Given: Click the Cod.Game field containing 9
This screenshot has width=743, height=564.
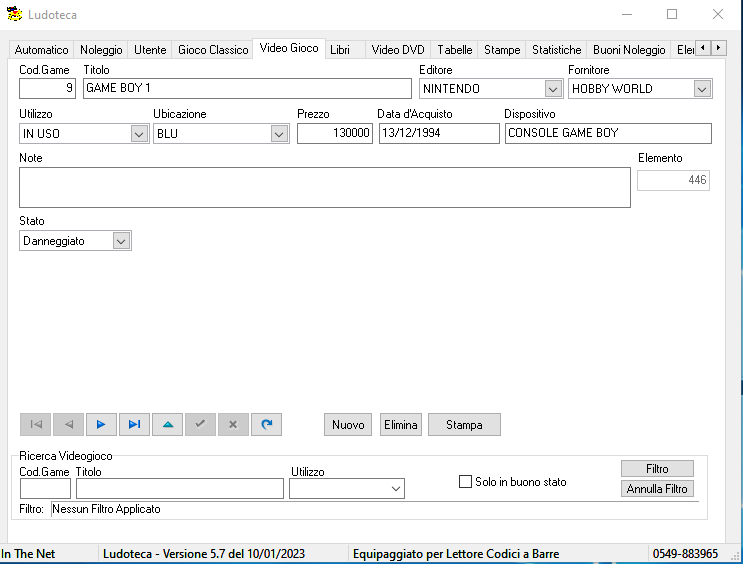Looking at the screenshot, I should click(47, 89).
